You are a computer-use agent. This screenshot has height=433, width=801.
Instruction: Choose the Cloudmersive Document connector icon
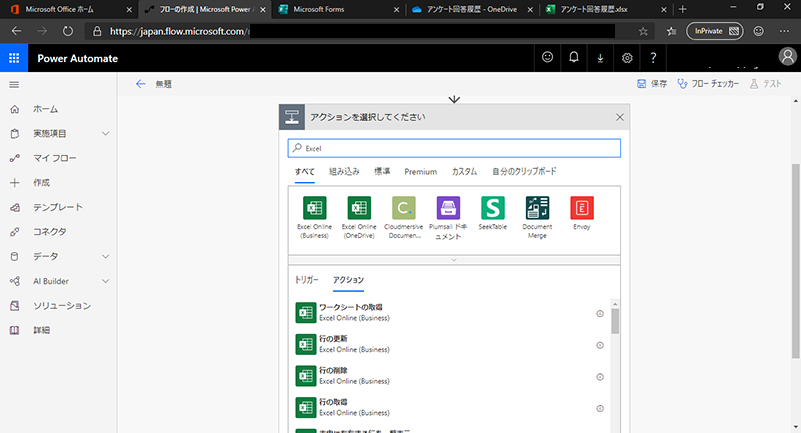coord(404,208)
